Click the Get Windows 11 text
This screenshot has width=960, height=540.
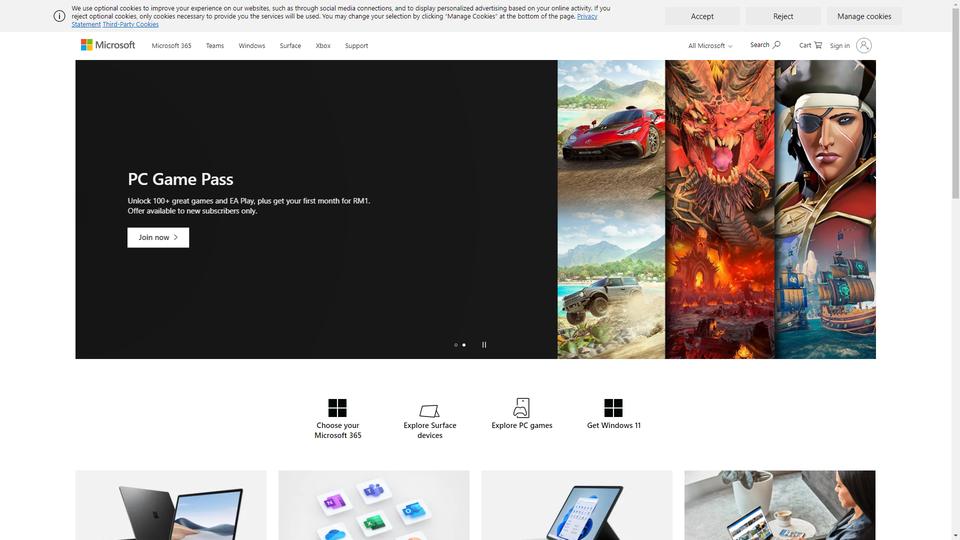pos(613,426)
